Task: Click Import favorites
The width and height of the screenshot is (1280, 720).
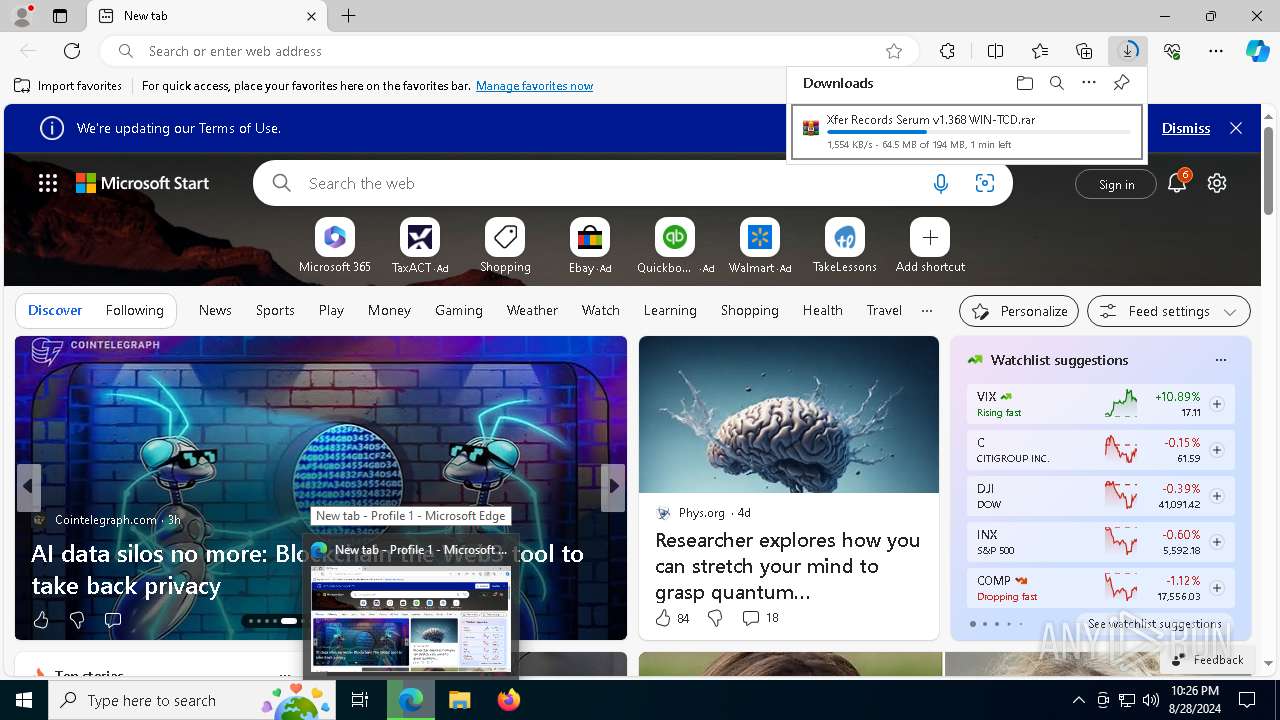Action: 68,86
